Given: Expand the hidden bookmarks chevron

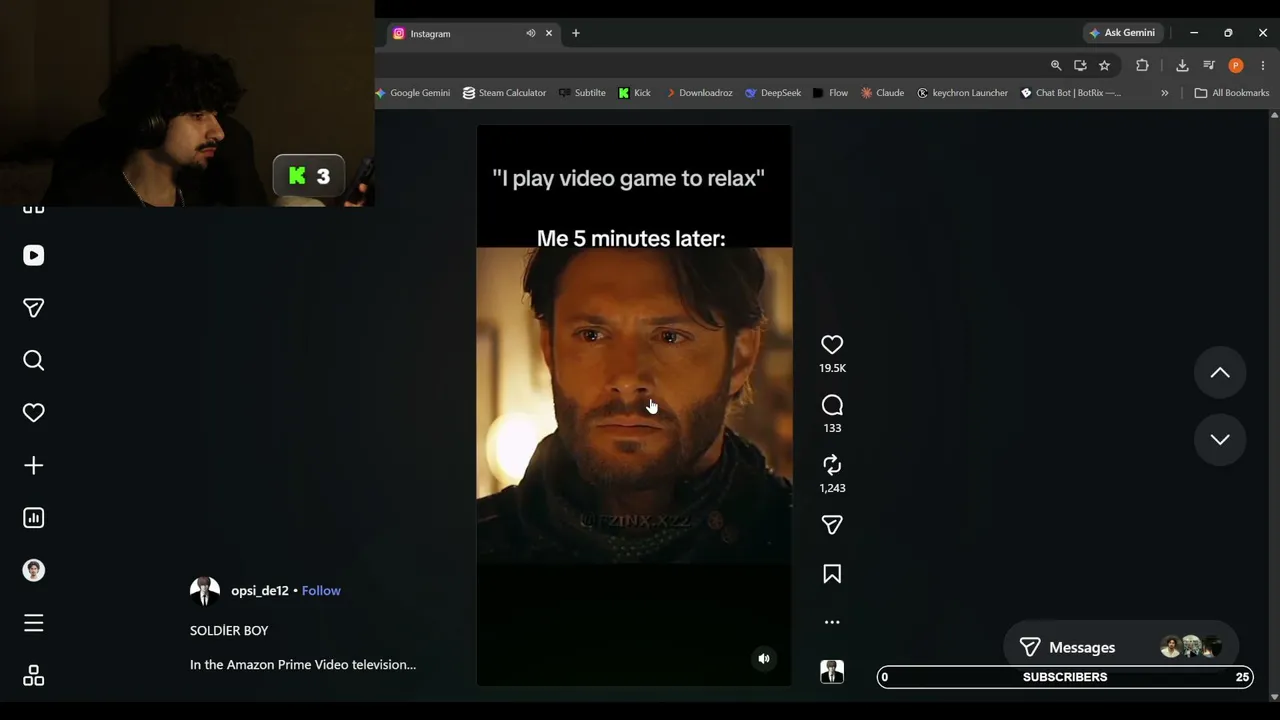Looking at the screenshot, I should 1164,93.
